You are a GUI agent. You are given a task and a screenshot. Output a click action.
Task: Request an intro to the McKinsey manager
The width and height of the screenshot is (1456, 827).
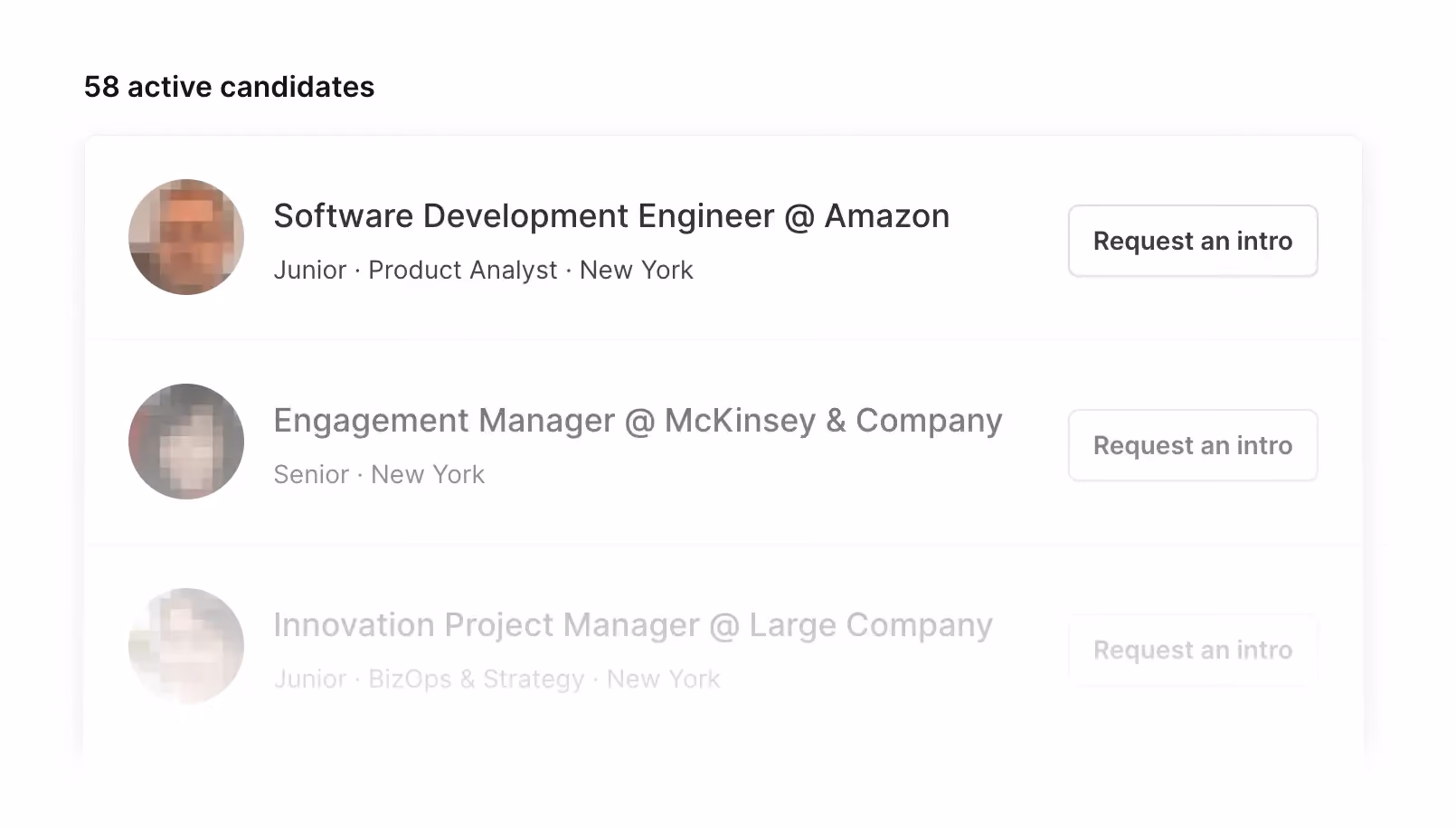(x=1193, y=445)
